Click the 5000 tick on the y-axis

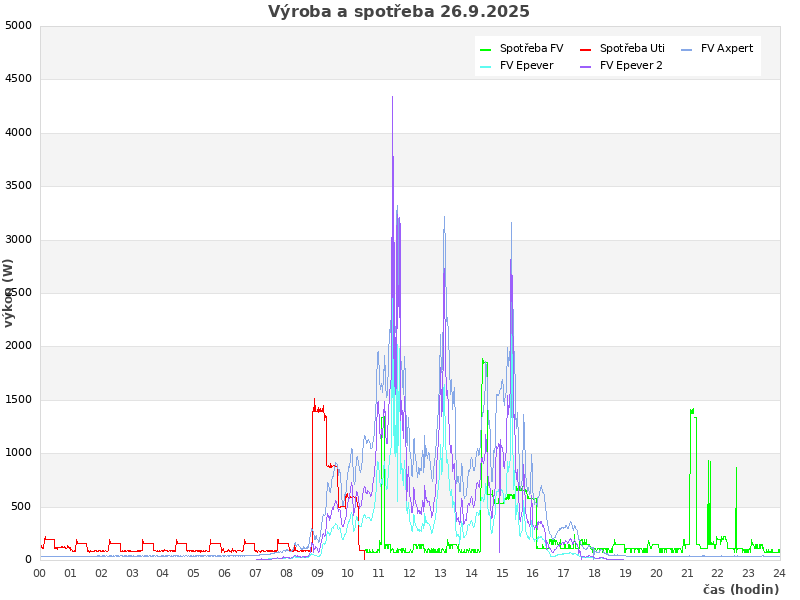19,25
